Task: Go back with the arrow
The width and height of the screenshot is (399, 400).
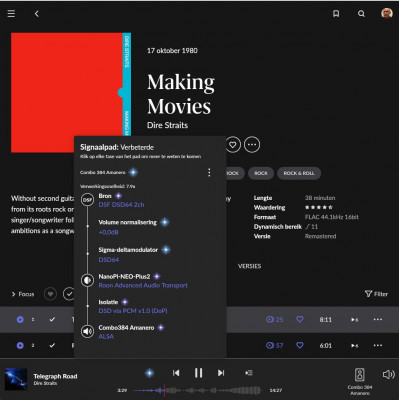Action: pyautogui.click(x=37, y=14)
